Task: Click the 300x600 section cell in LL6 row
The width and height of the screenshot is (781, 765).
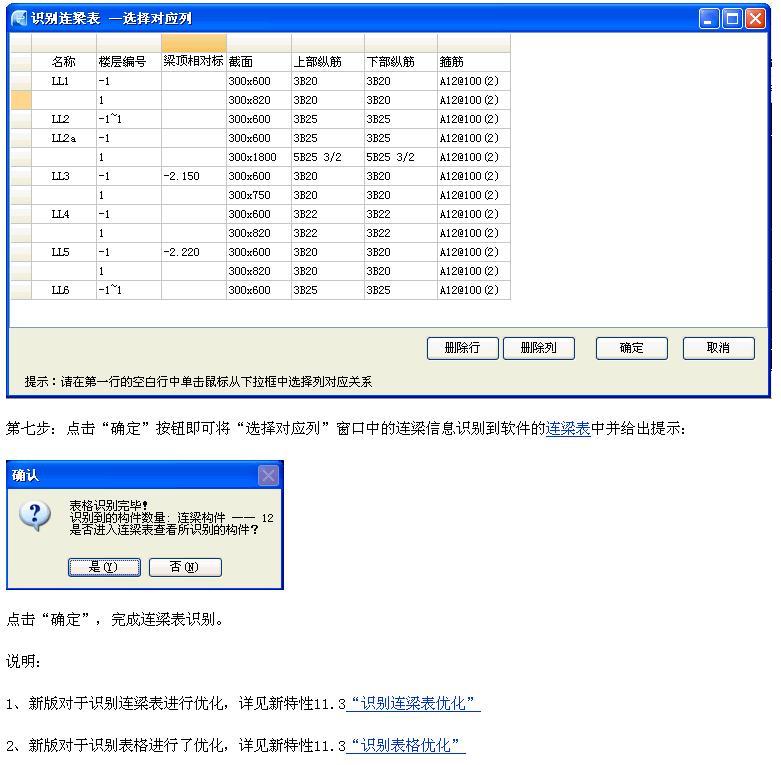Action: tap(259, 290)
